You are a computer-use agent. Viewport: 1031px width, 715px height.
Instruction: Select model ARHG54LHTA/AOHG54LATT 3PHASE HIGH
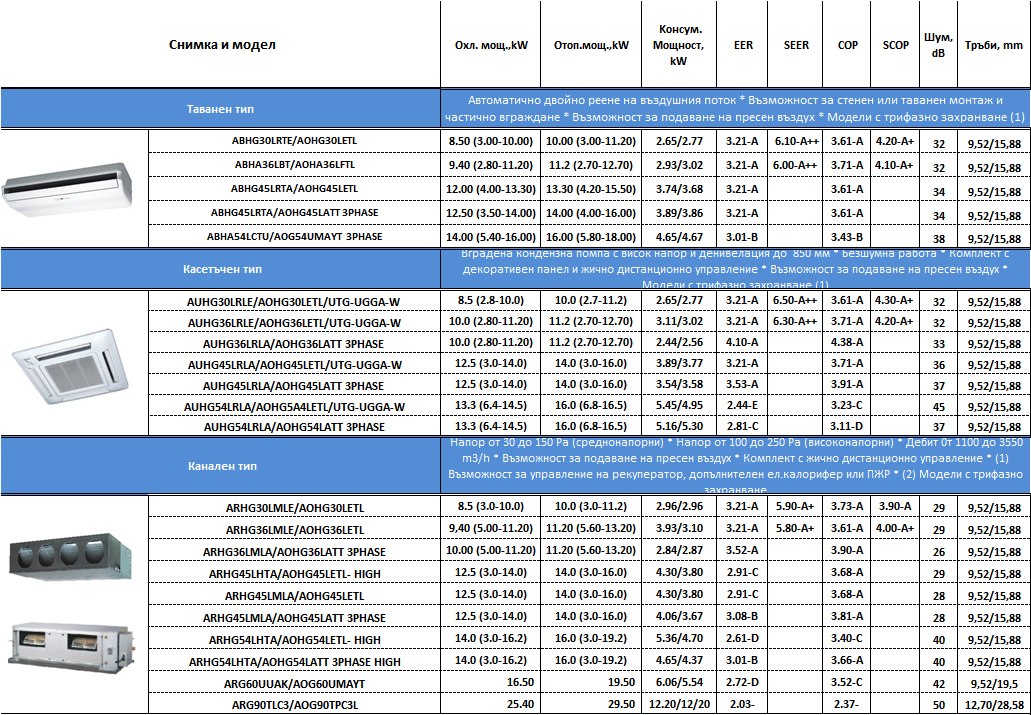click(x=295, y=661)
